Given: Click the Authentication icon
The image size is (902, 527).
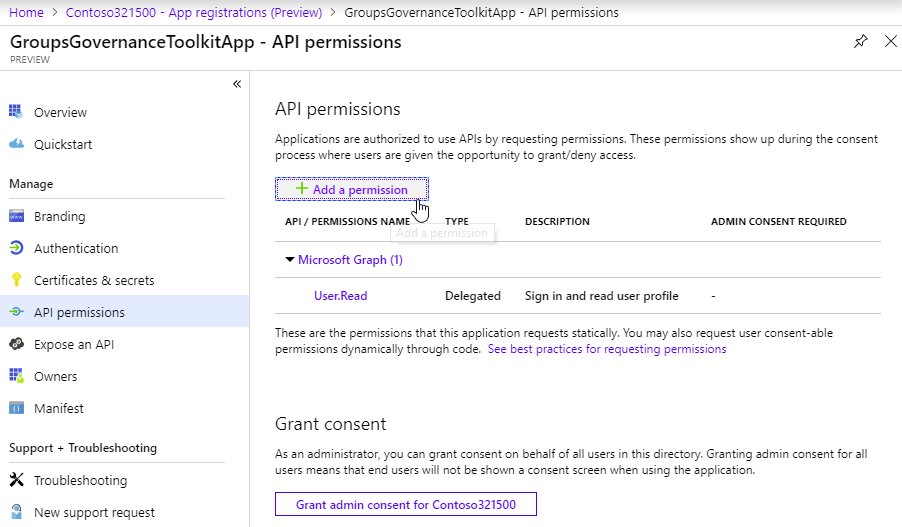Looking at the screenshot, I should [x=16, y=248].
